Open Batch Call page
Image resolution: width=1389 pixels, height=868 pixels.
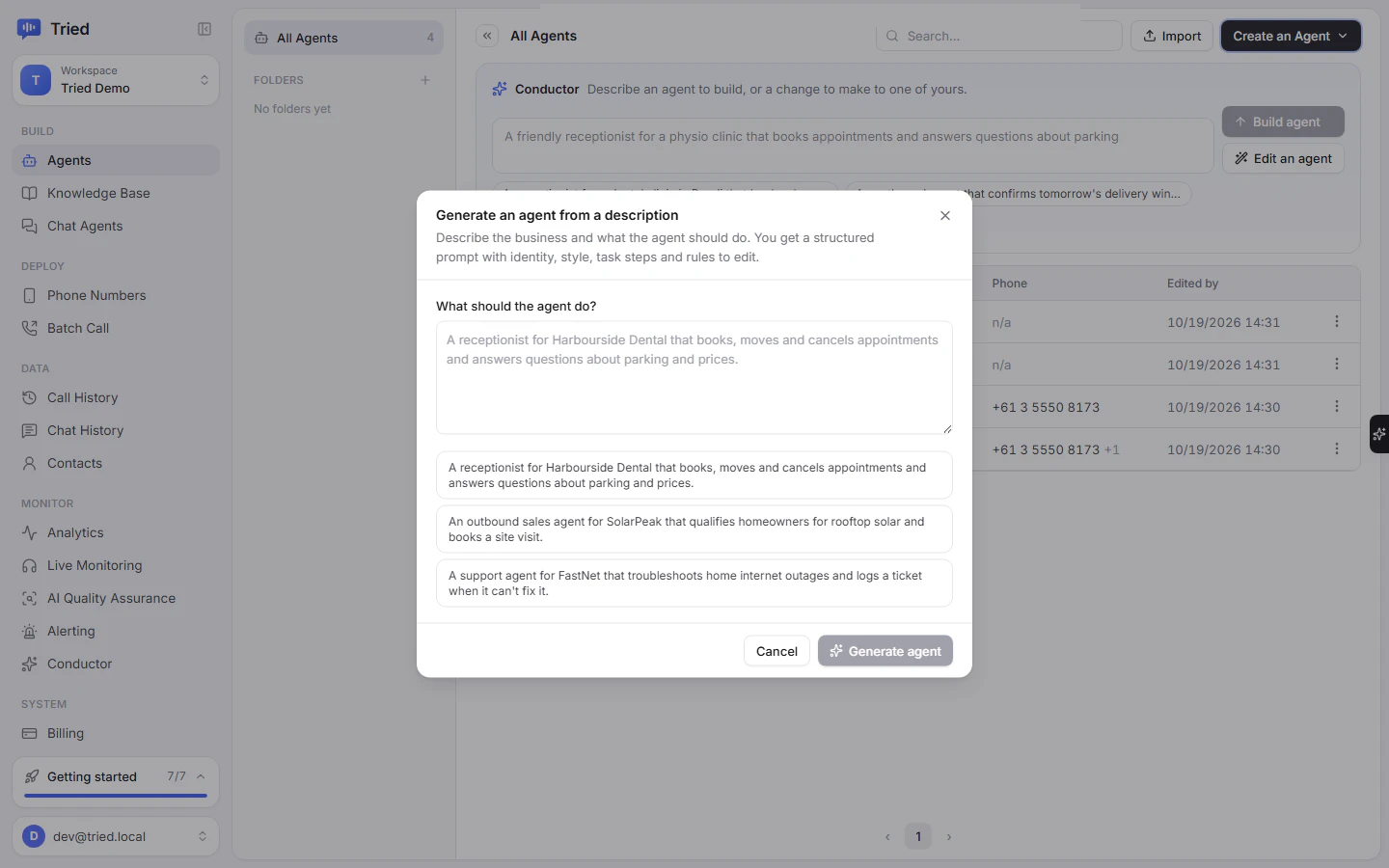pos(116,328)
